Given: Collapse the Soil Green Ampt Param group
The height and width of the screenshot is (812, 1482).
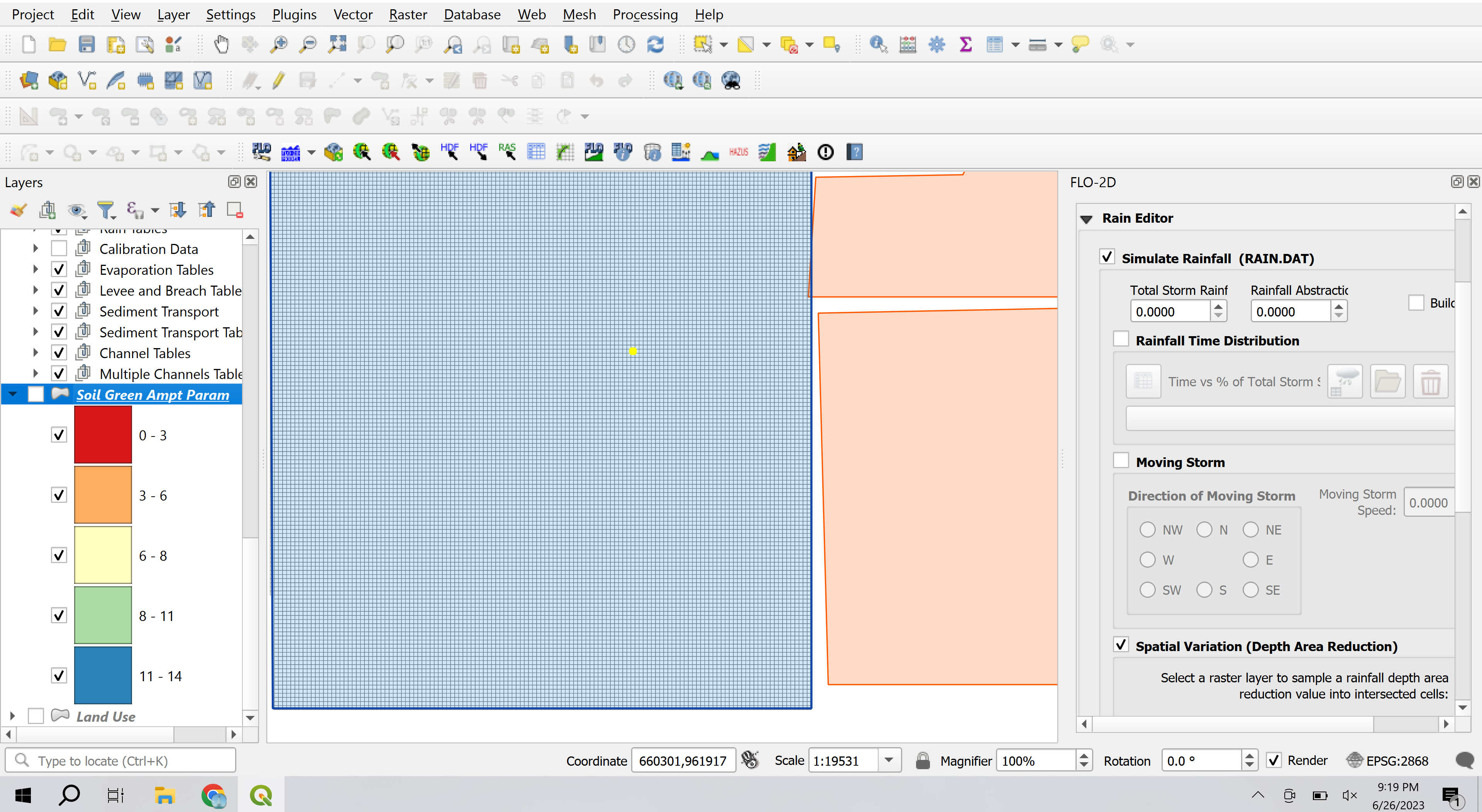Looking at the screenshot, I should coord(13,394).
